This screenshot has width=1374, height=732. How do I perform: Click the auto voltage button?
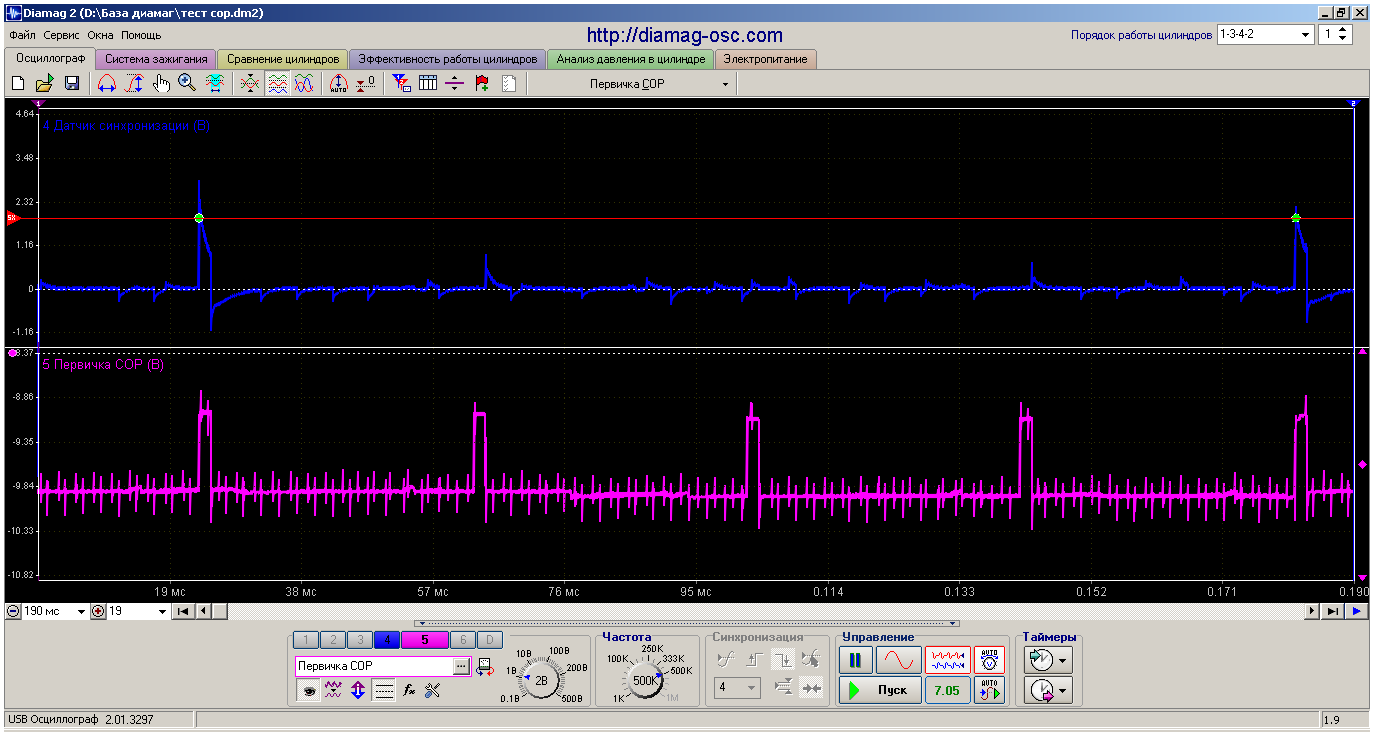click(989, 660)
